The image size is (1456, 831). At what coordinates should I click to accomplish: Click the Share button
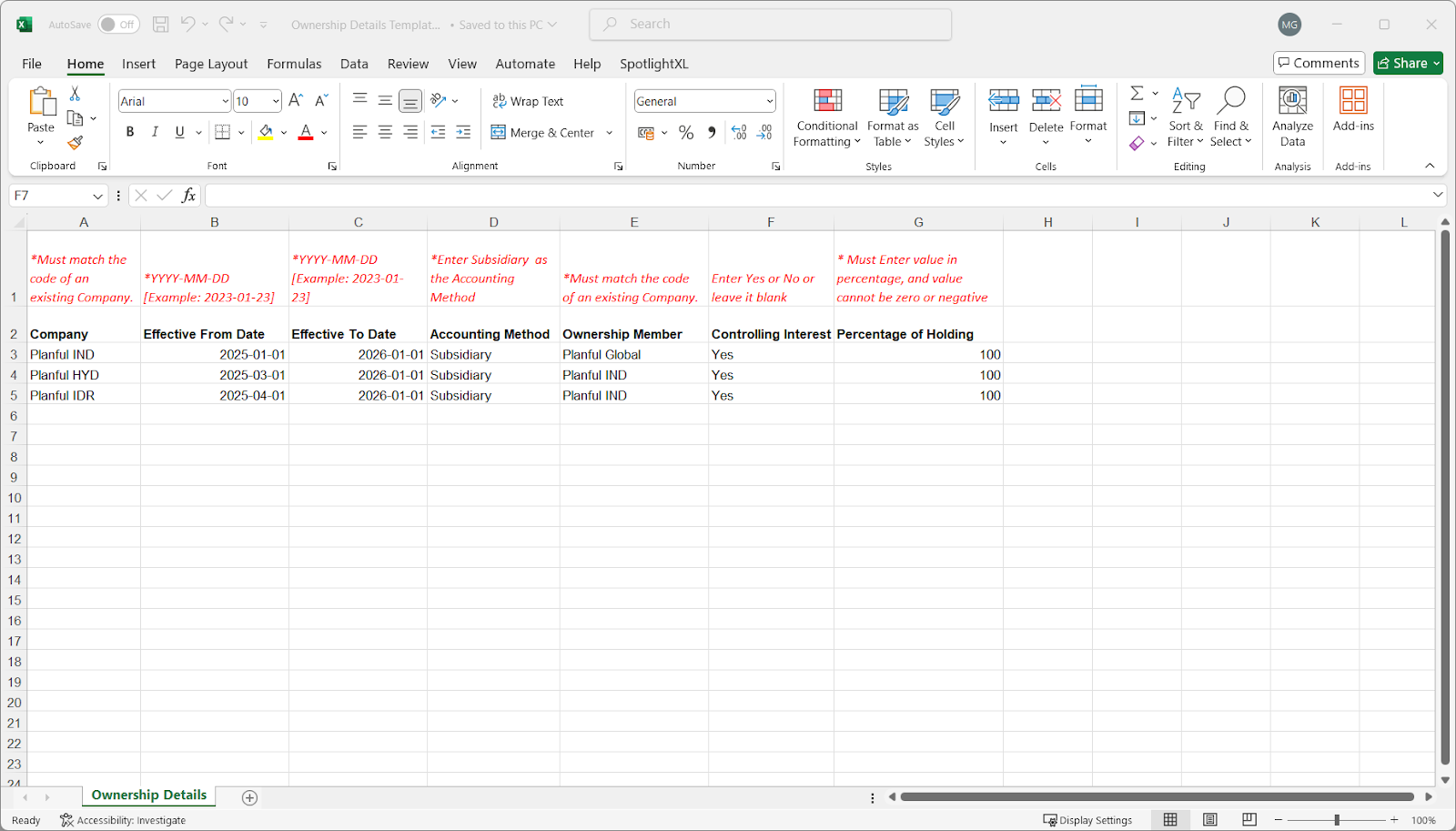pos(1401,63)
